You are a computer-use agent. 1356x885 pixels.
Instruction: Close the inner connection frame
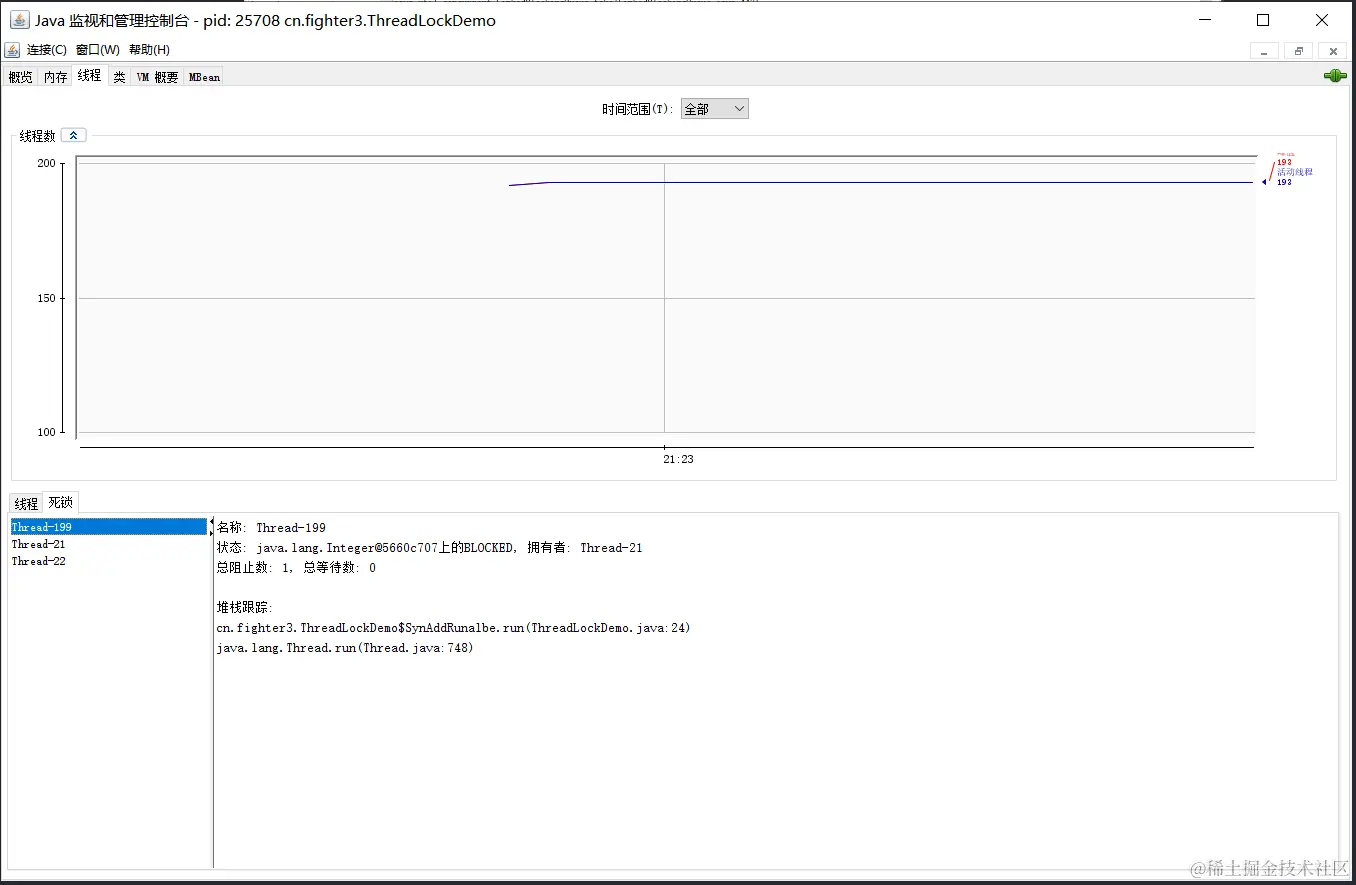[x=1332, y=51]
